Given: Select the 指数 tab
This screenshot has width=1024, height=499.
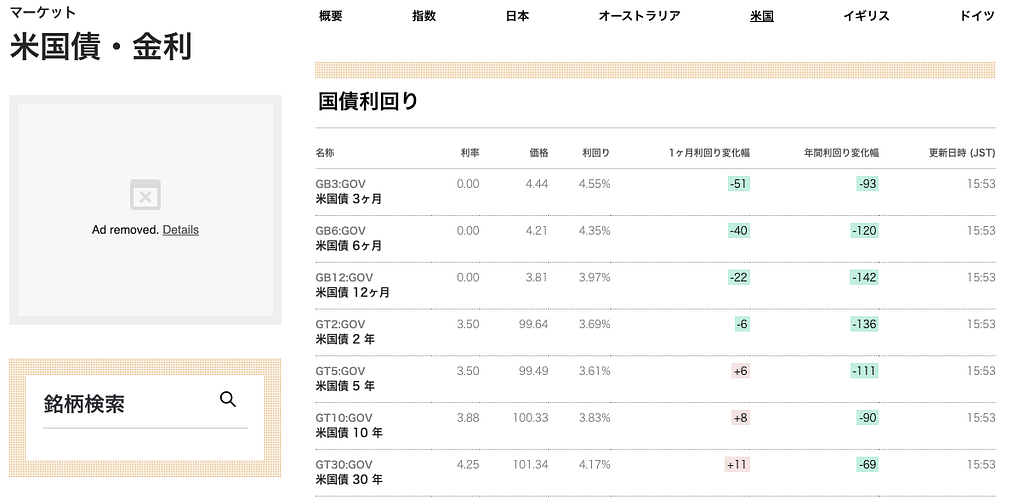Looking at the screenshot, I should 424,16.
